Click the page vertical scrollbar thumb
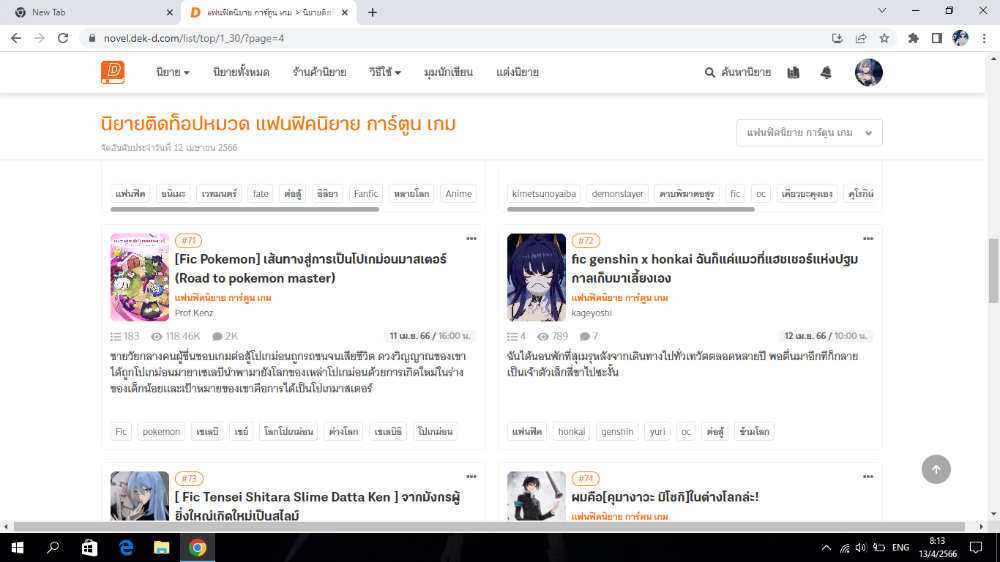This screenshot has width=1000, height=562. [x=994, y=271]
